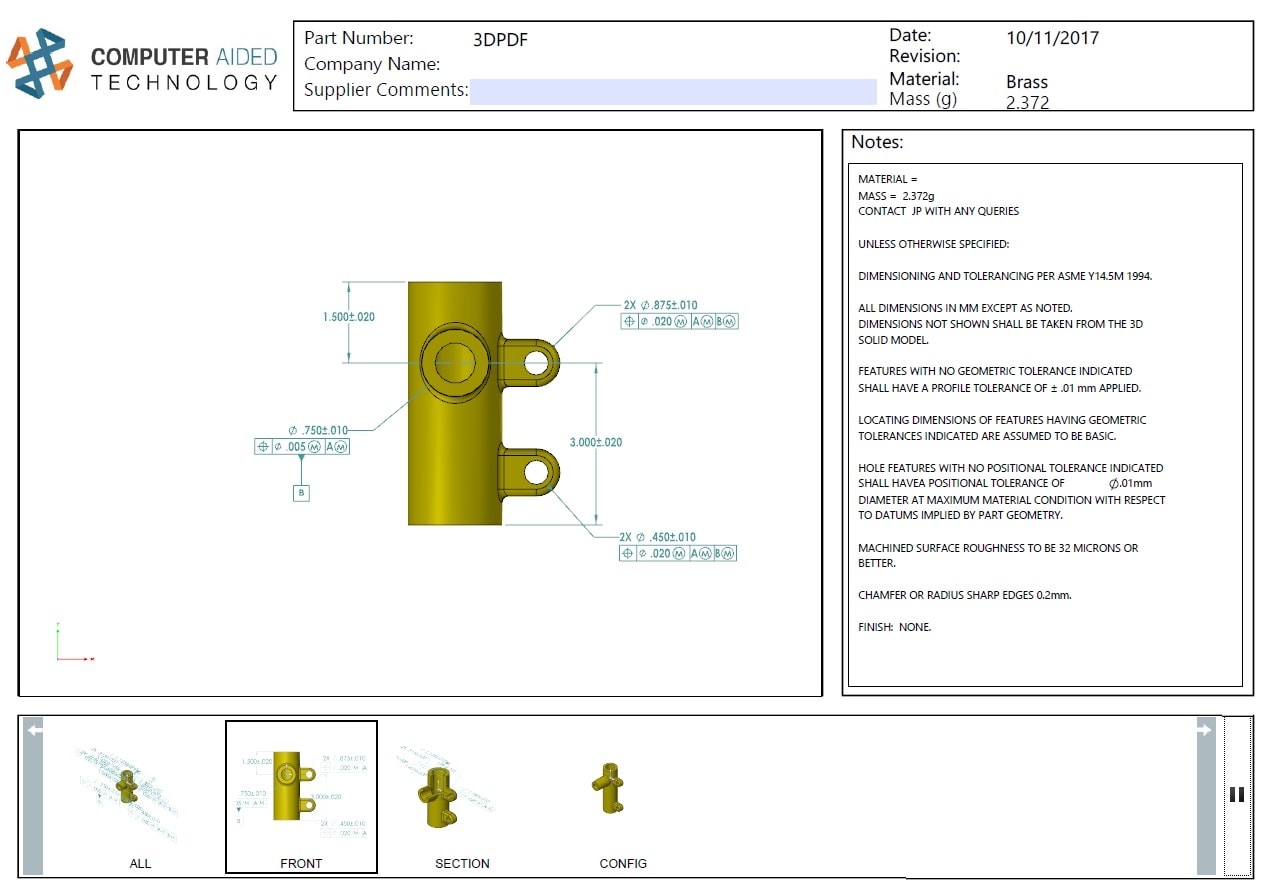Click the left arrow of the view carousel
Viewport: 1273px width, 893px height.
pos(34,798)
